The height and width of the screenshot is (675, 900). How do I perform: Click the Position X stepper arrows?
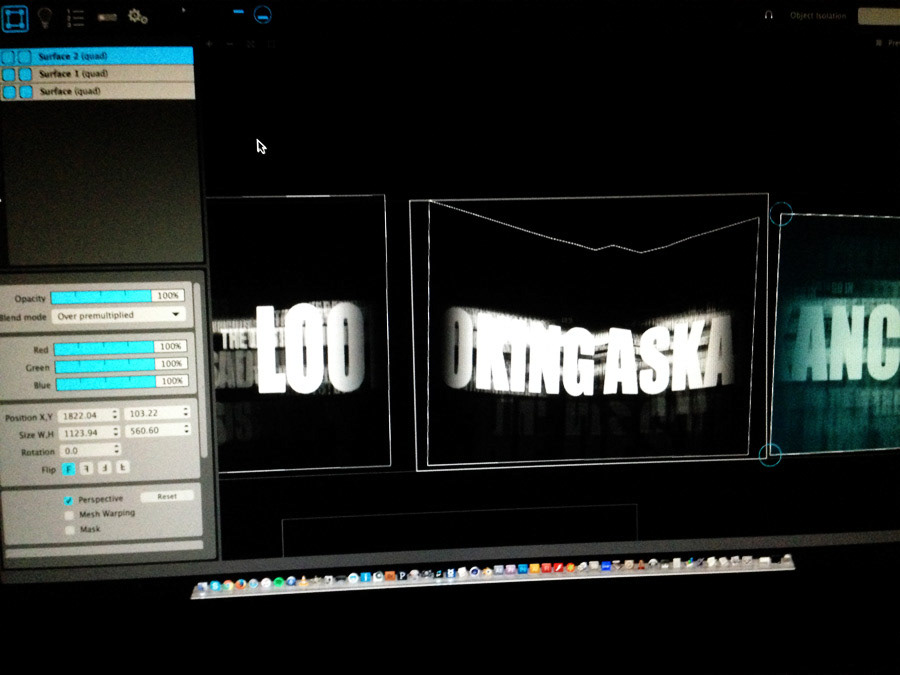115,414
